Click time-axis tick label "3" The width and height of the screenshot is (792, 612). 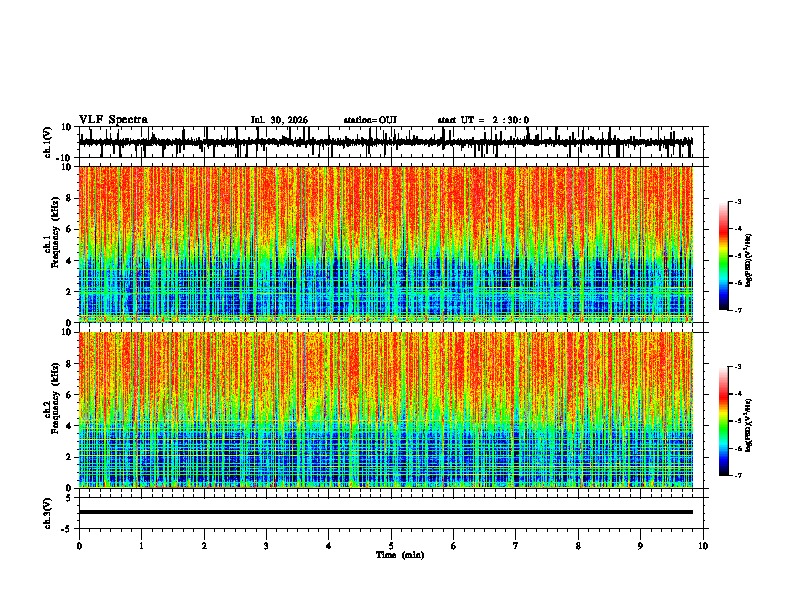coord(266,546)
